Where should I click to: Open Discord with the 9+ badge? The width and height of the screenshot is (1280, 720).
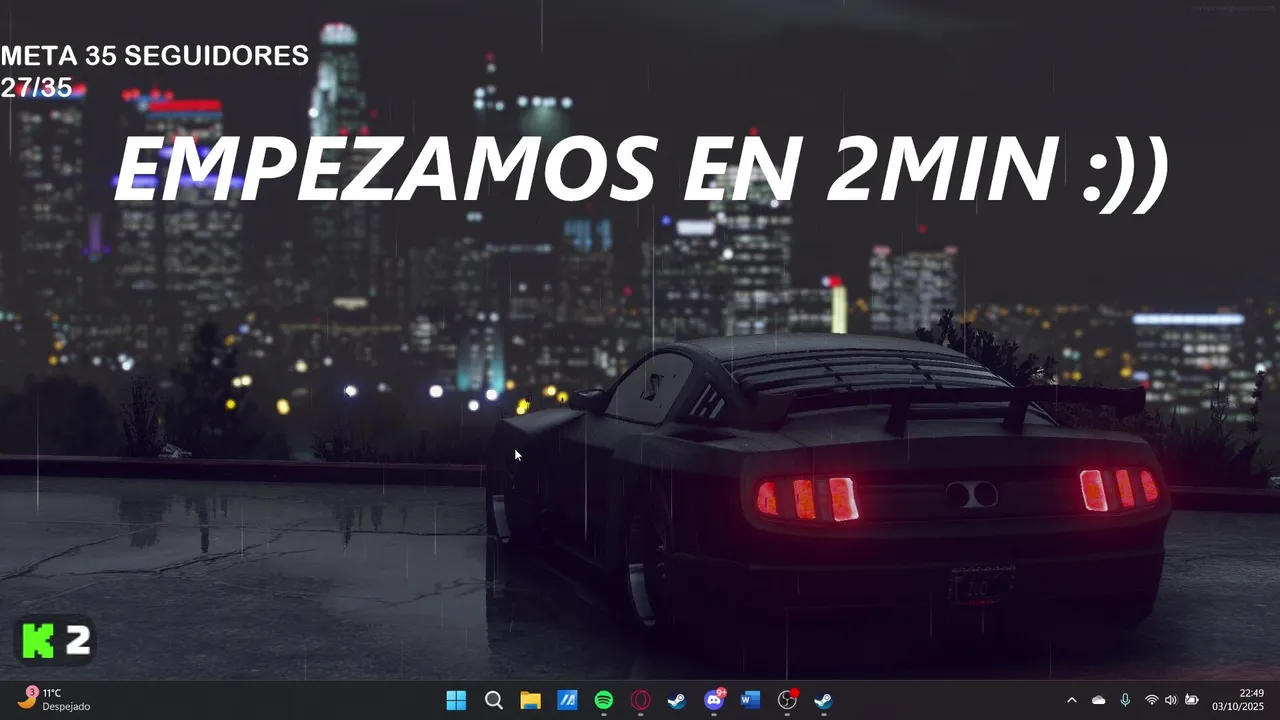point(714,700)
